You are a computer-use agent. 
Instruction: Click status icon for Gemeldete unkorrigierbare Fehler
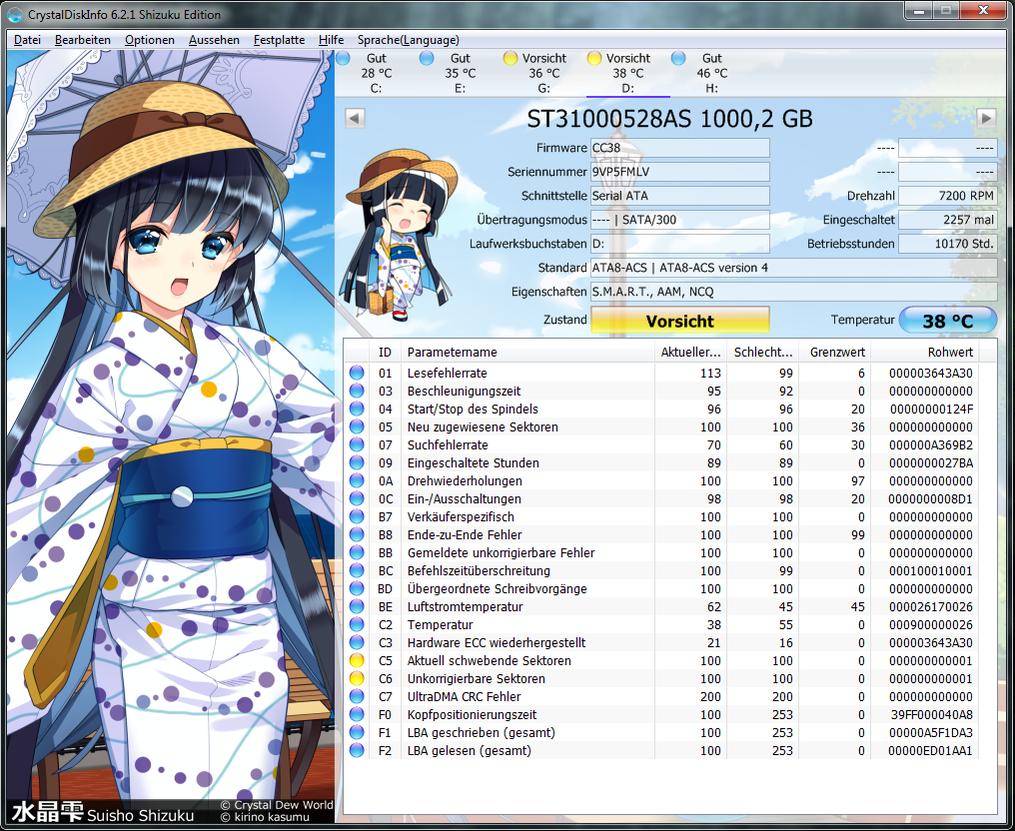pos(356,553)
